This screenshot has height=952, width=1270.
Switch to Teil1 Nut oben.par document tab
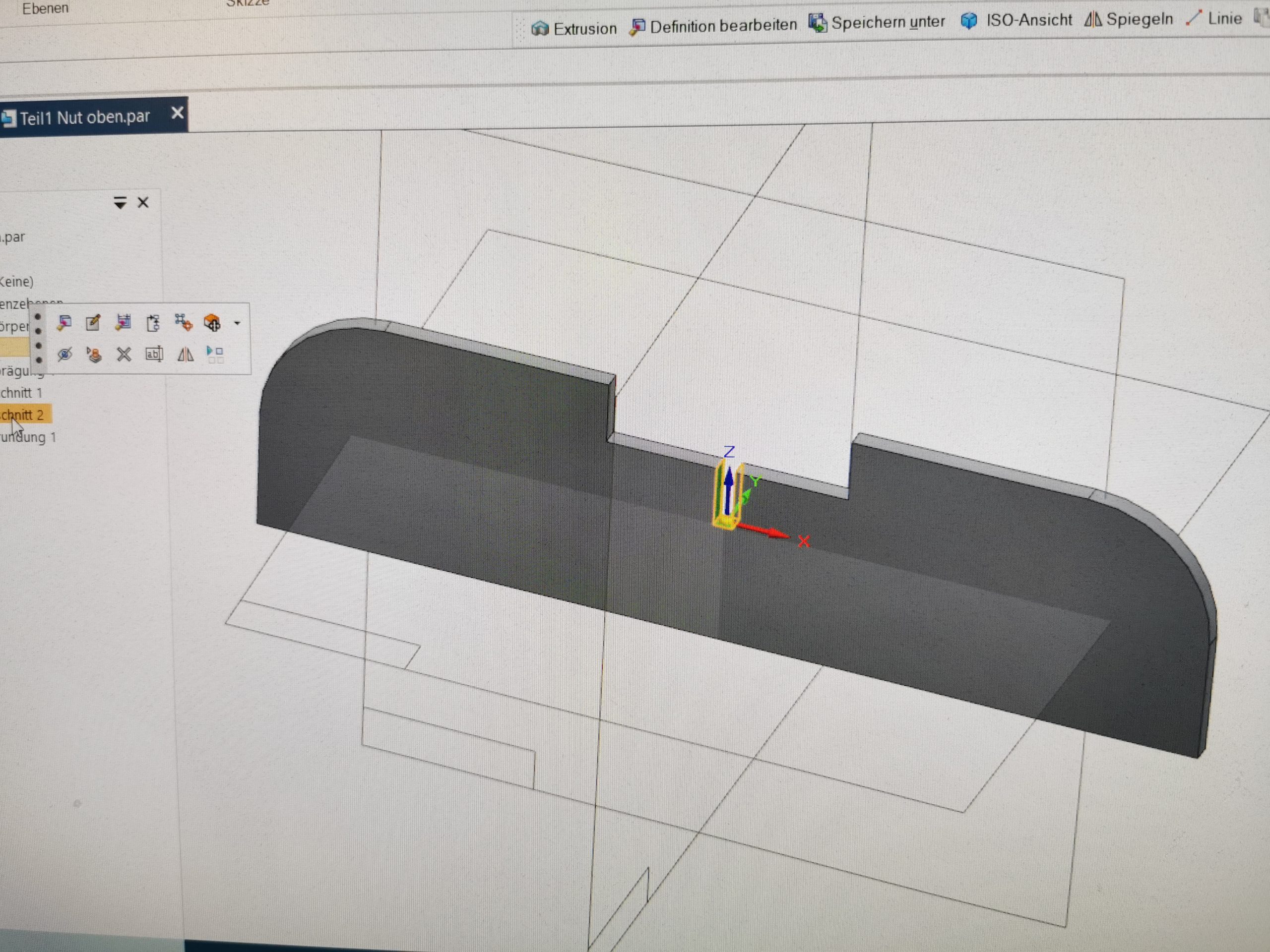pos(85,117)
